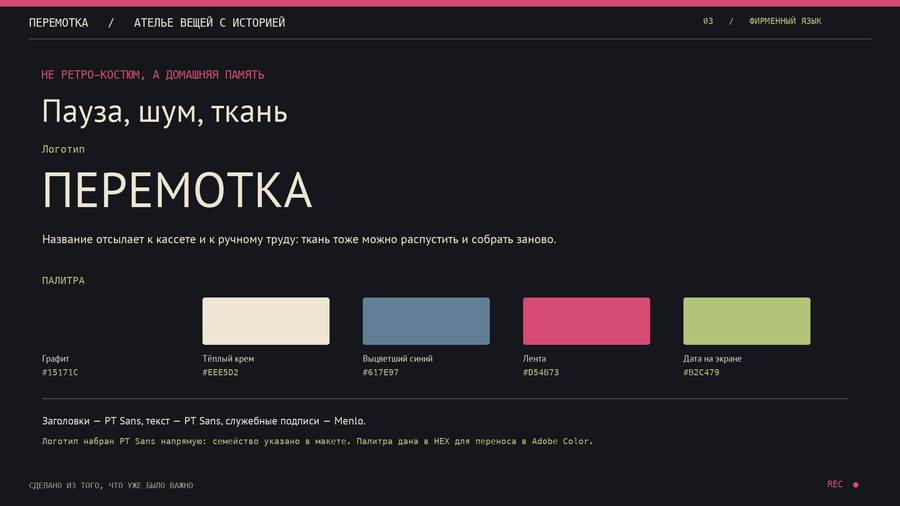The width and height of the screenshot is (900, 506).
Task: Click the color name Дата на экране
Action: click(x=712, y=359)
